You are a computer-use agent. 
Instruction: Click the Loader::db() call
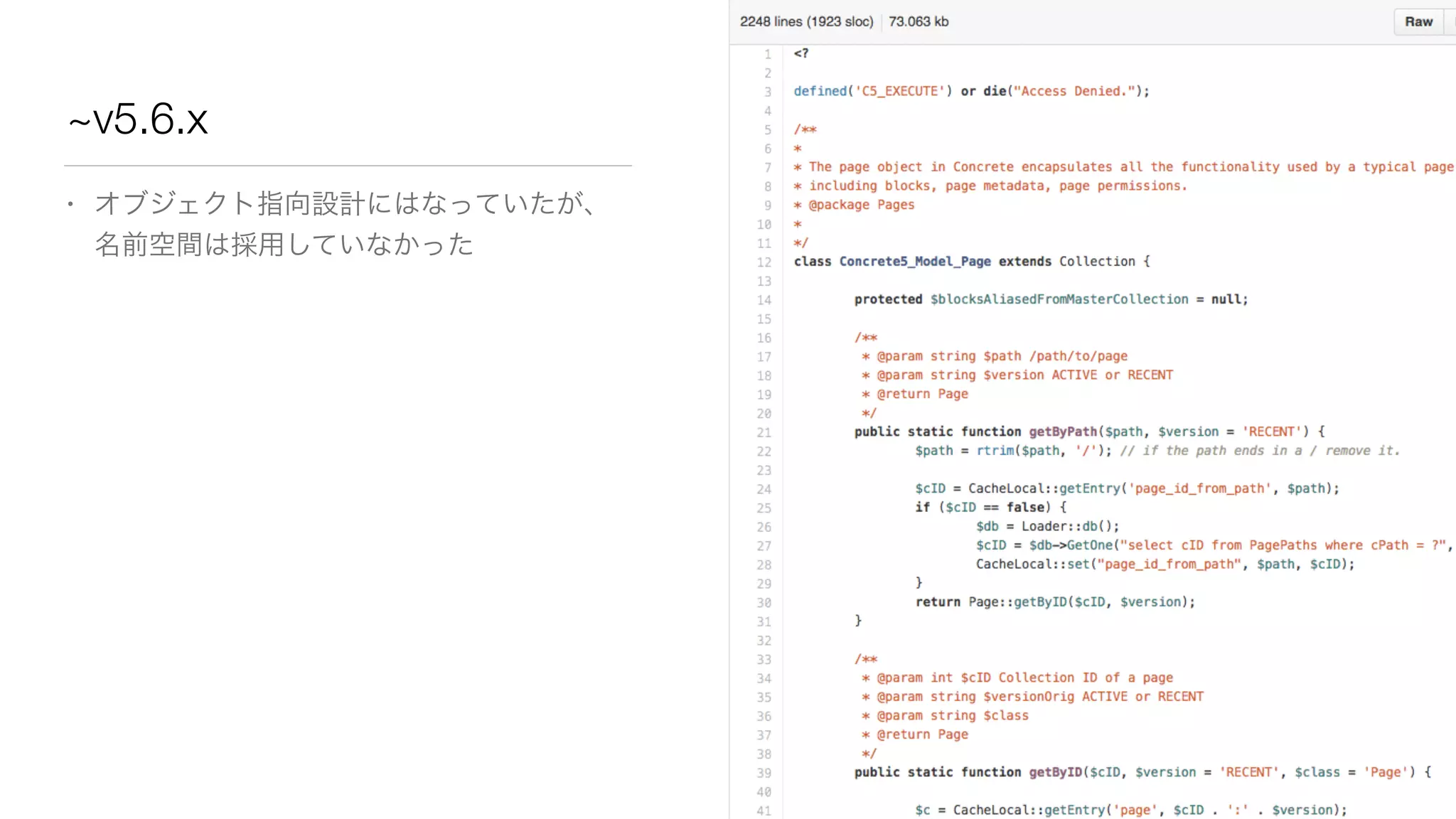[x=1070, y=526]
